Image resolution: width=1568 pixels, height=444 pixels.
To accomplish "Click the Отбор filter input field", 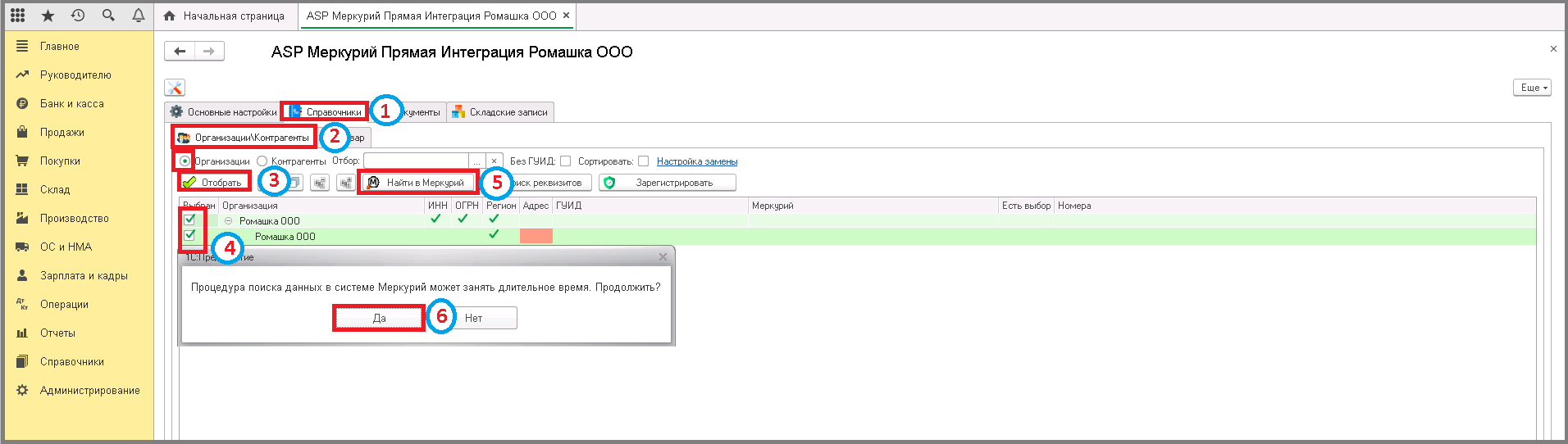I will click(x=416, y=161).
